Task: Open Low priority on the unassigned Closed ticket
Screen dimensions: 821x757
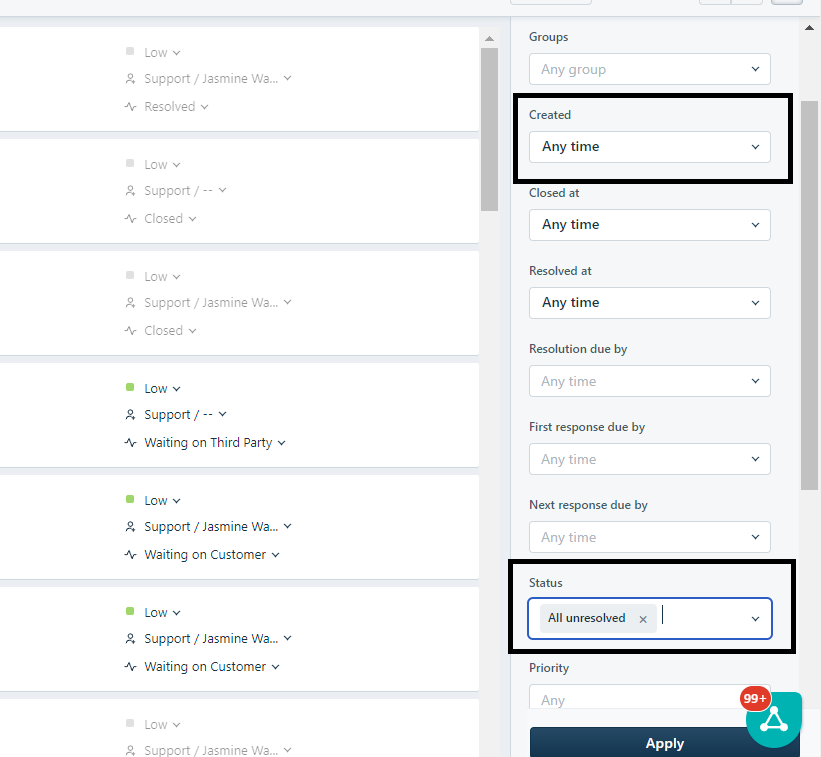Action: pos(162,165)
